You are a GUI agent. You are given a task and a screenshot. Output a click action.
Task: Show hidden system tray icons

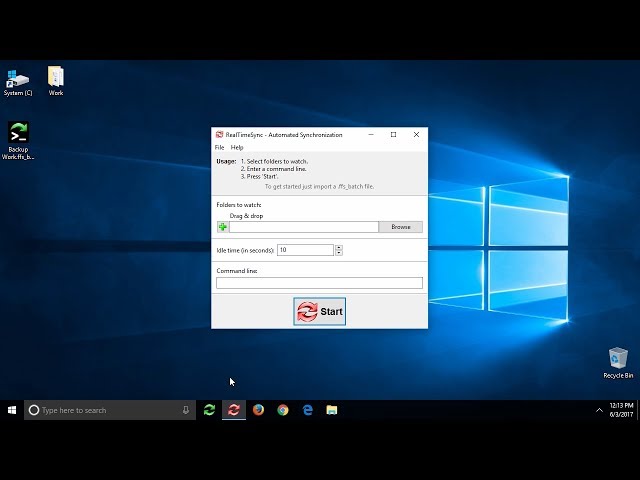[599, 410]
